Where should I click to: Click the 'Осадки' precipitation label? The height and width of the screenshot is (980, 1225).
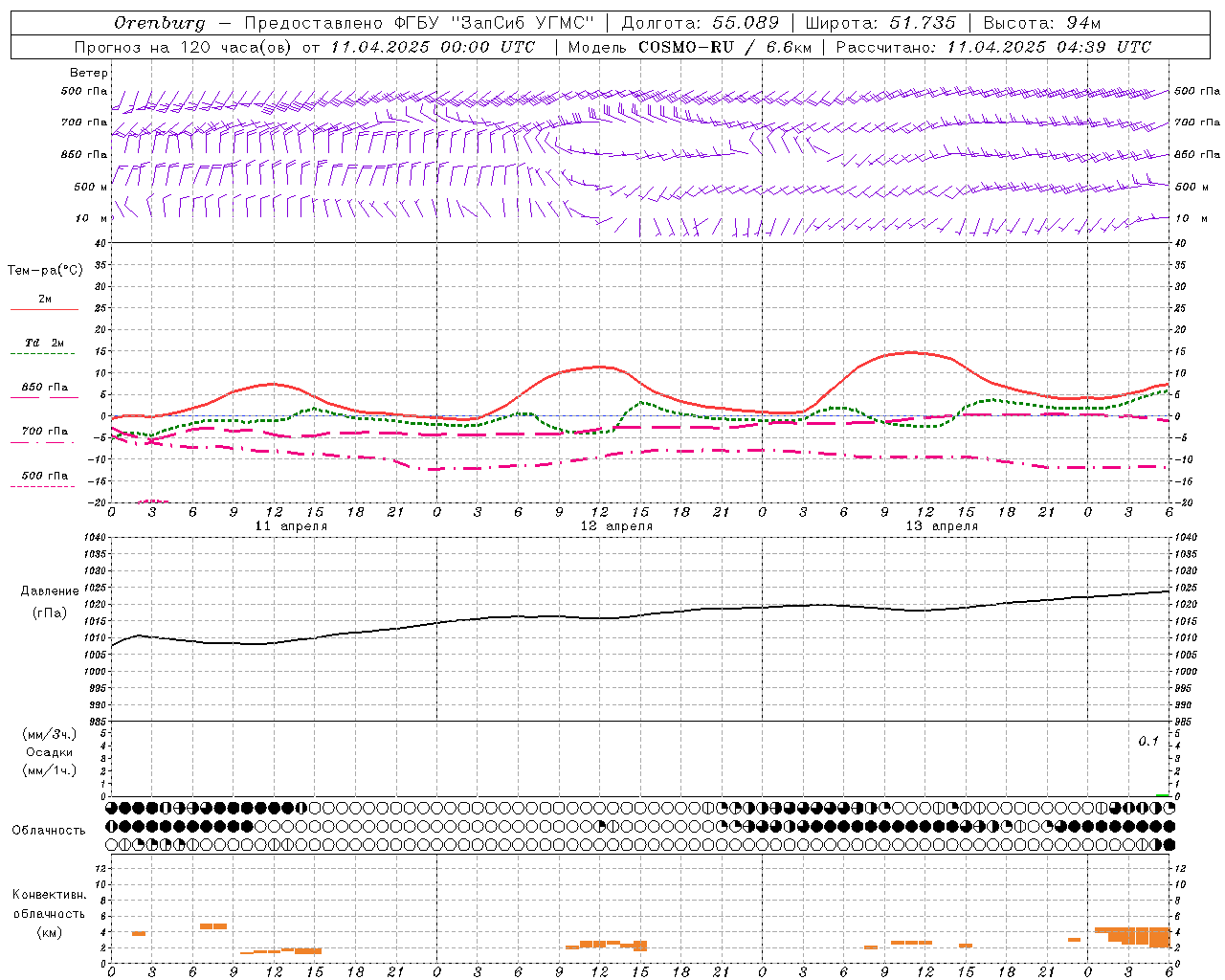(x=50, y=752)
